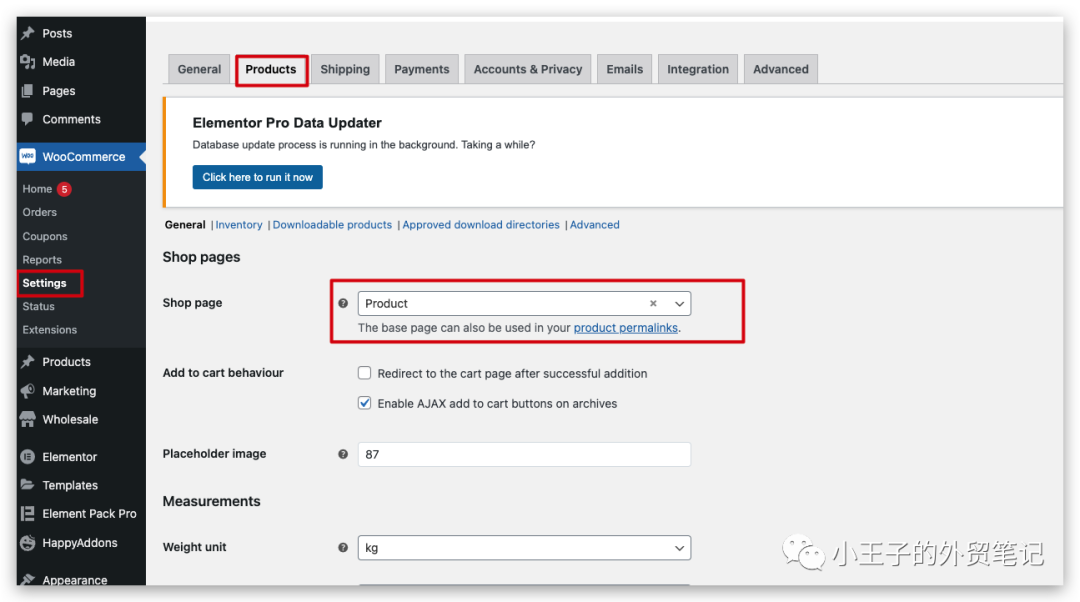
Task: Open HappyAddons in the sidebar menu
Action: click(x=81, y=543)
